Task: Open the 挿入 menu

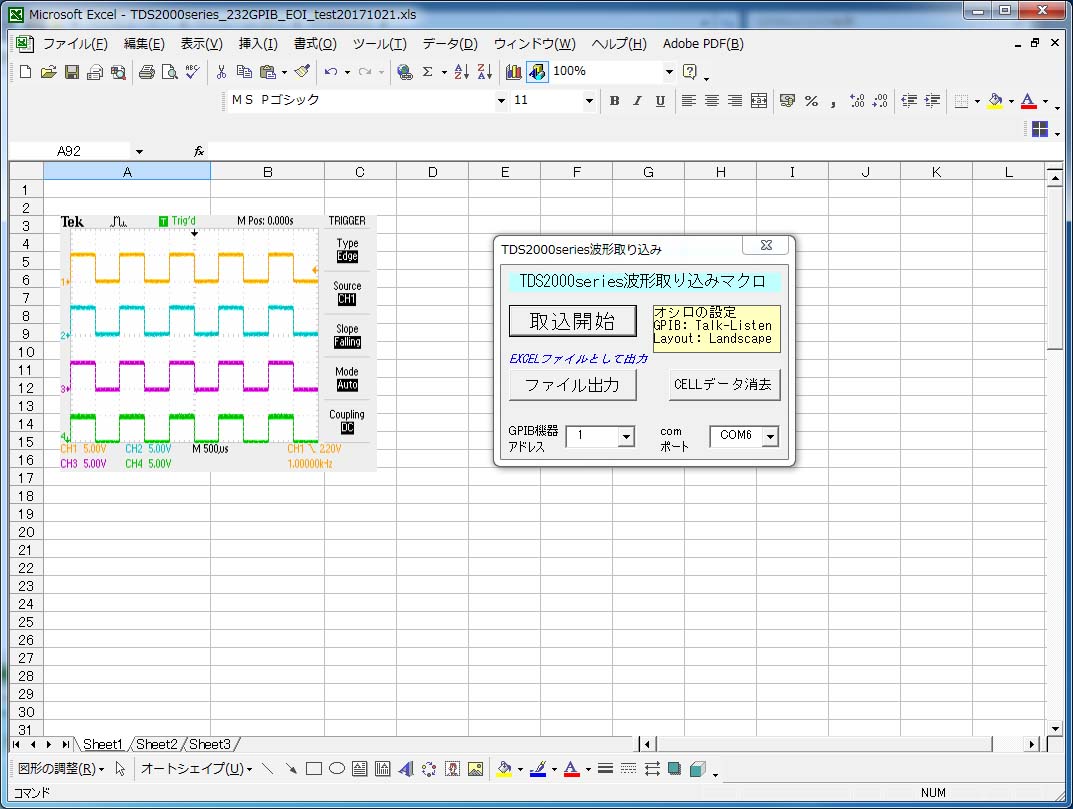Action: [258, 44]
